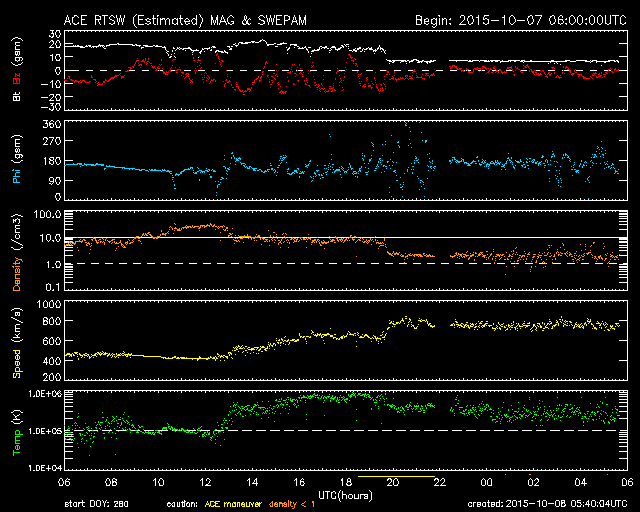Click the '1000' tick on Speed axis
The image size is (640, 512).
(x=49, y=305)
